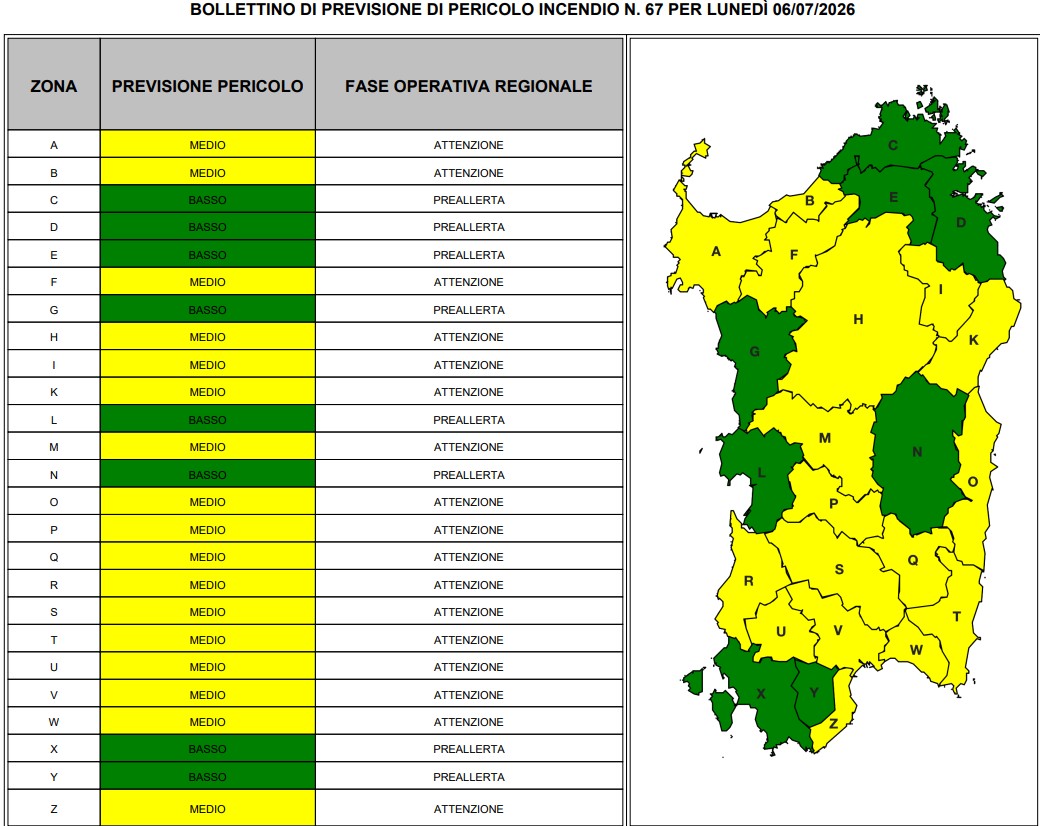Click green zone G on the map

coord(754,352)
